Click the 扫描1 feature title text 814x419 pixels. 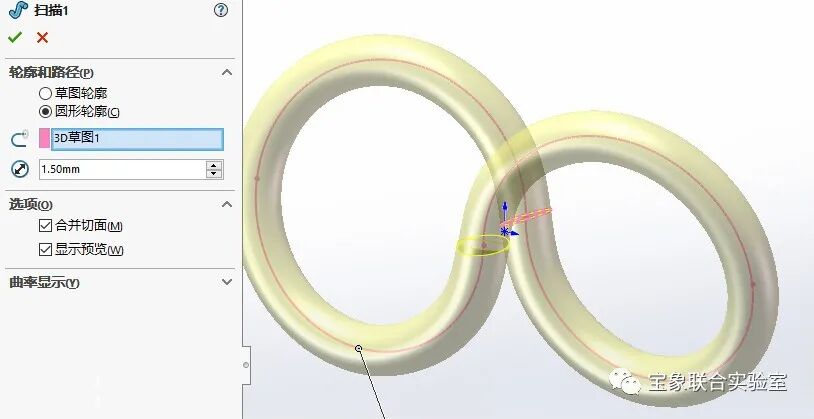pos(51,10)
